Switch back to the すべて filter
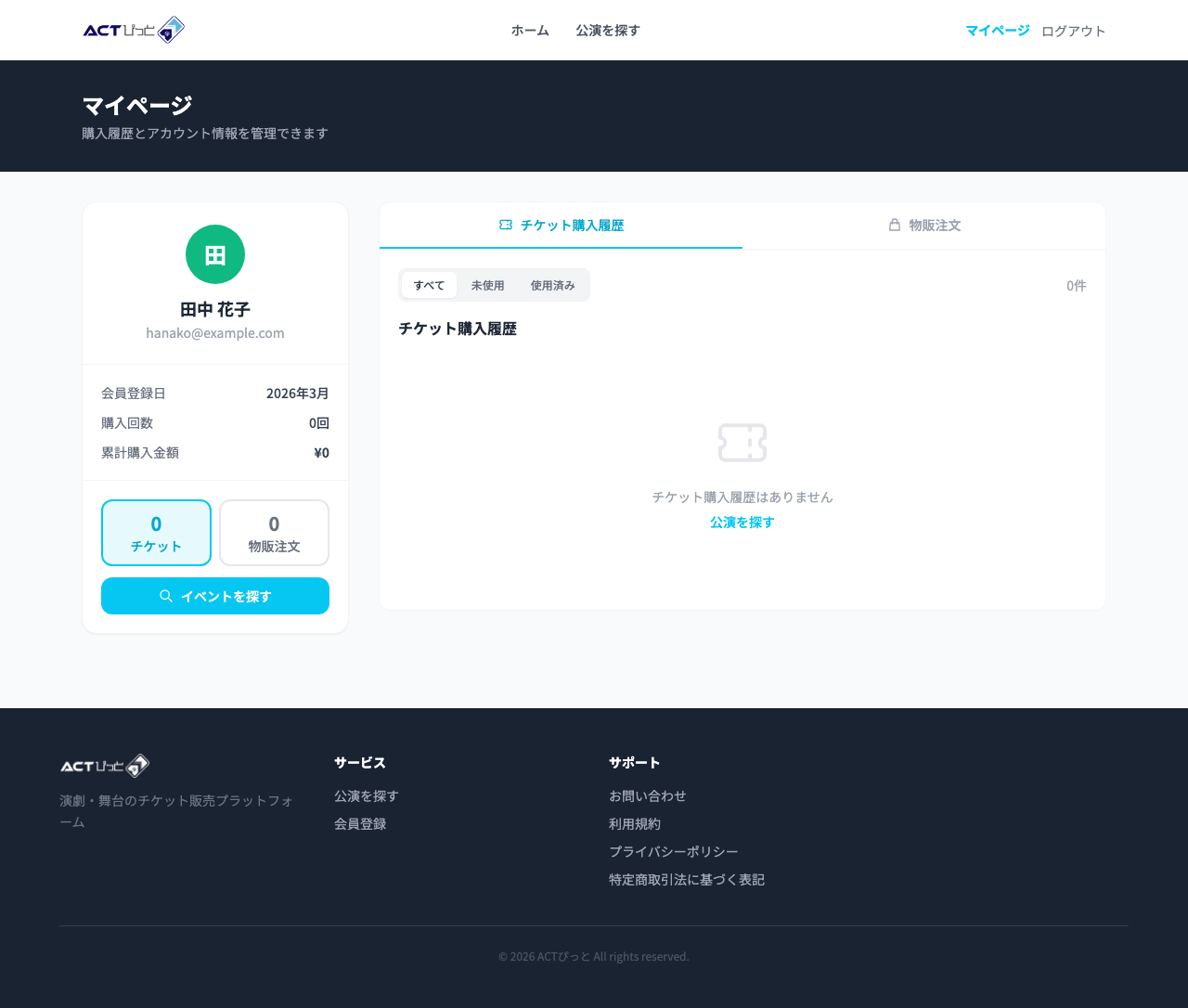Viewport: 1188px width, 1008px height. click(429, 285)
